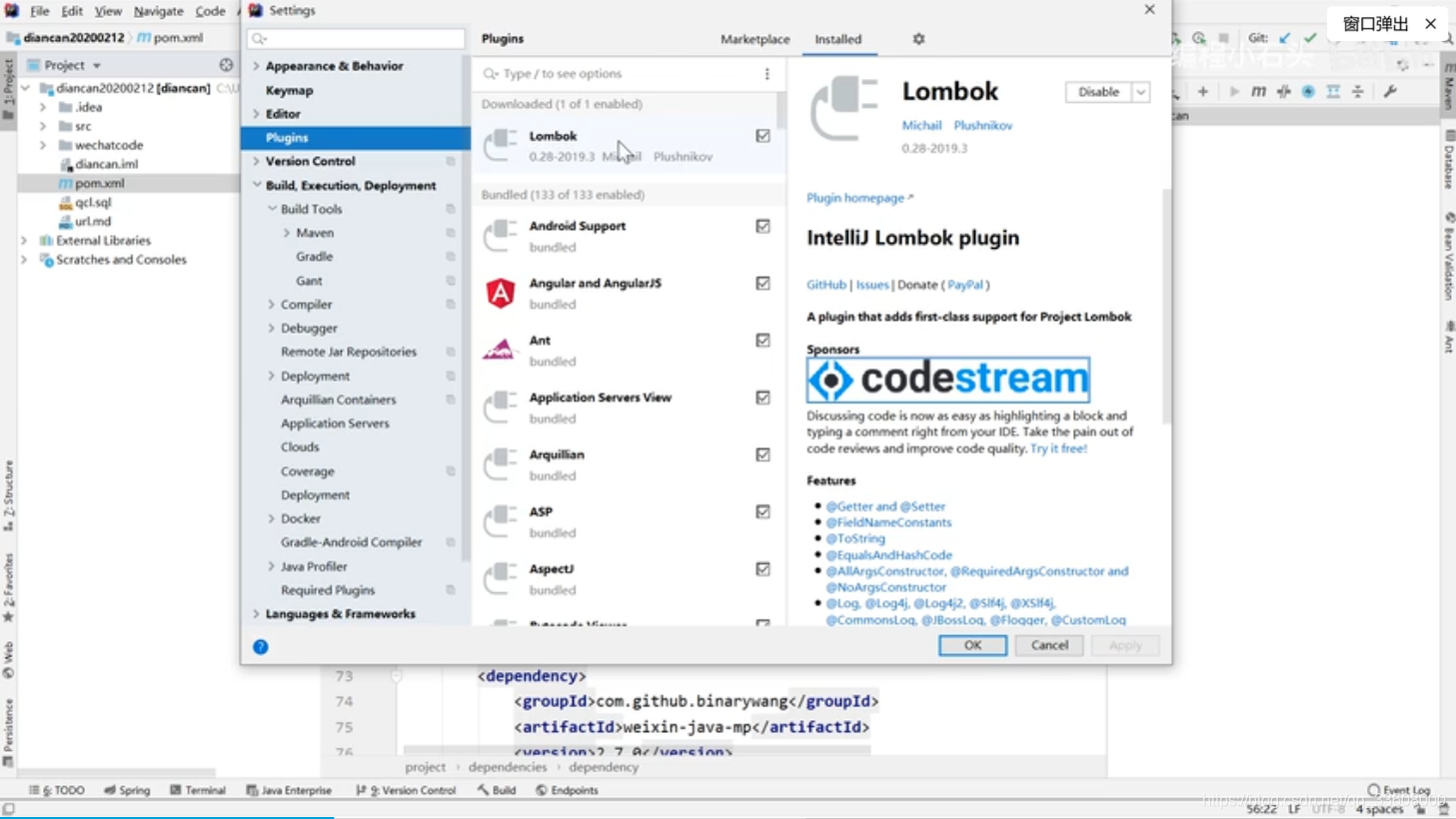Open the Persistence side tool window

tap(8, 733)
